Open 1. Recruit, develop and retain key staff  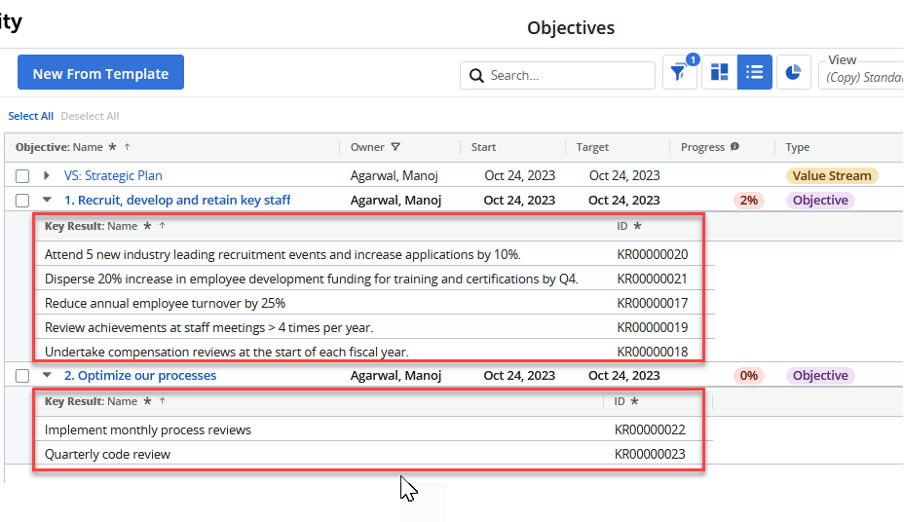click(177, 200)
